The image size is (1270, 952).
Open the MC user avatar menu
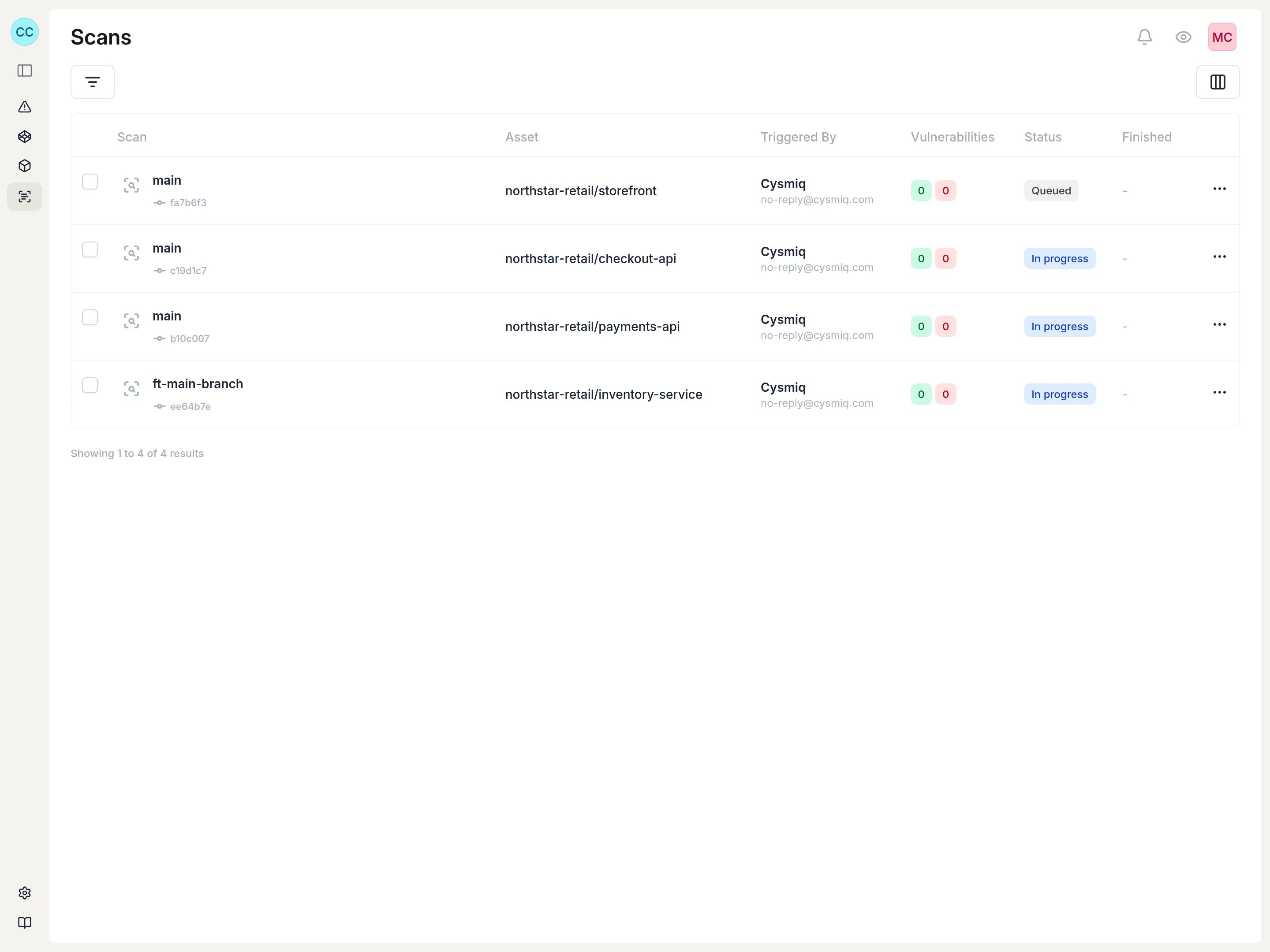pyautogui.click(x=1222, y=37)
